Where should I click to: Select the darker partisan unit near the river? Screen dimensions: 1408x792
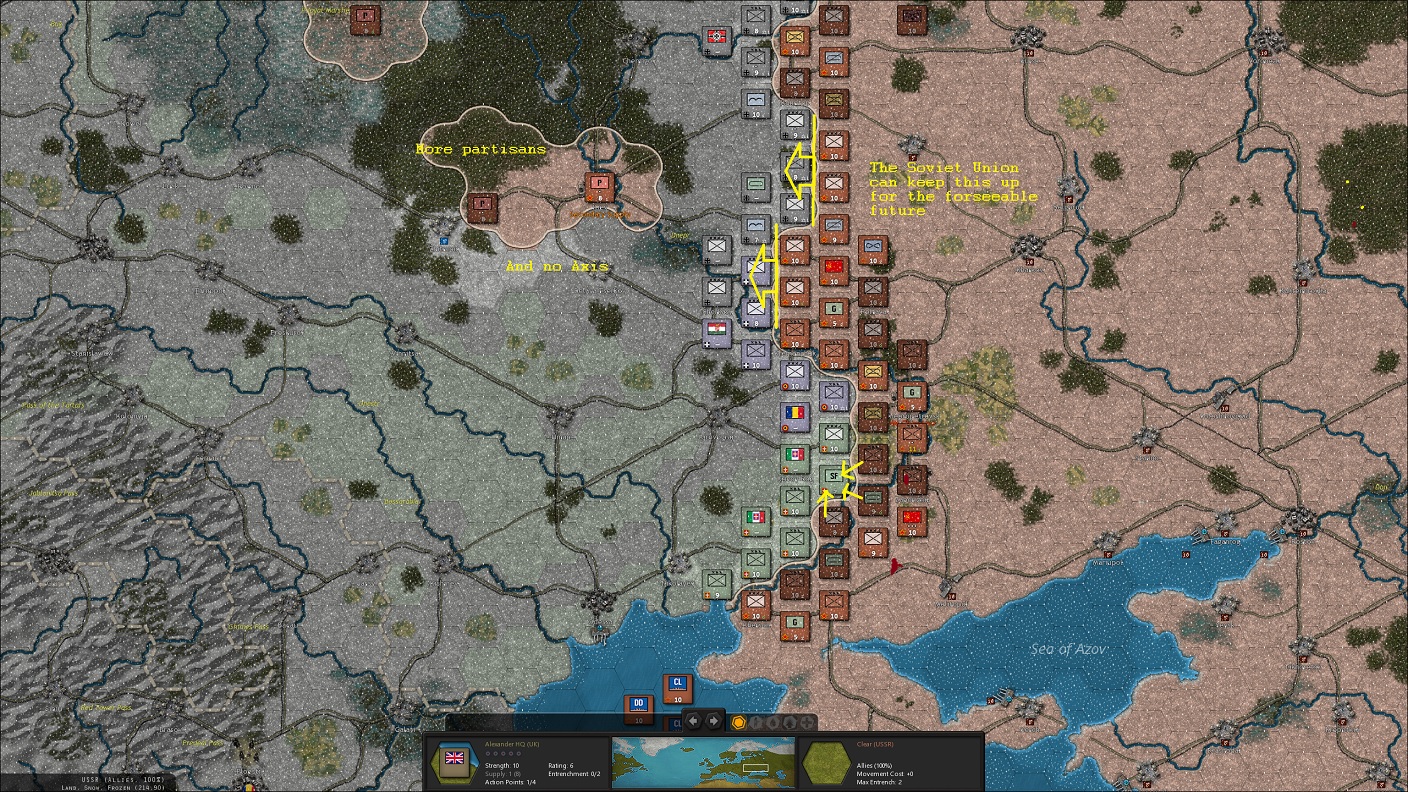(483, 207)
